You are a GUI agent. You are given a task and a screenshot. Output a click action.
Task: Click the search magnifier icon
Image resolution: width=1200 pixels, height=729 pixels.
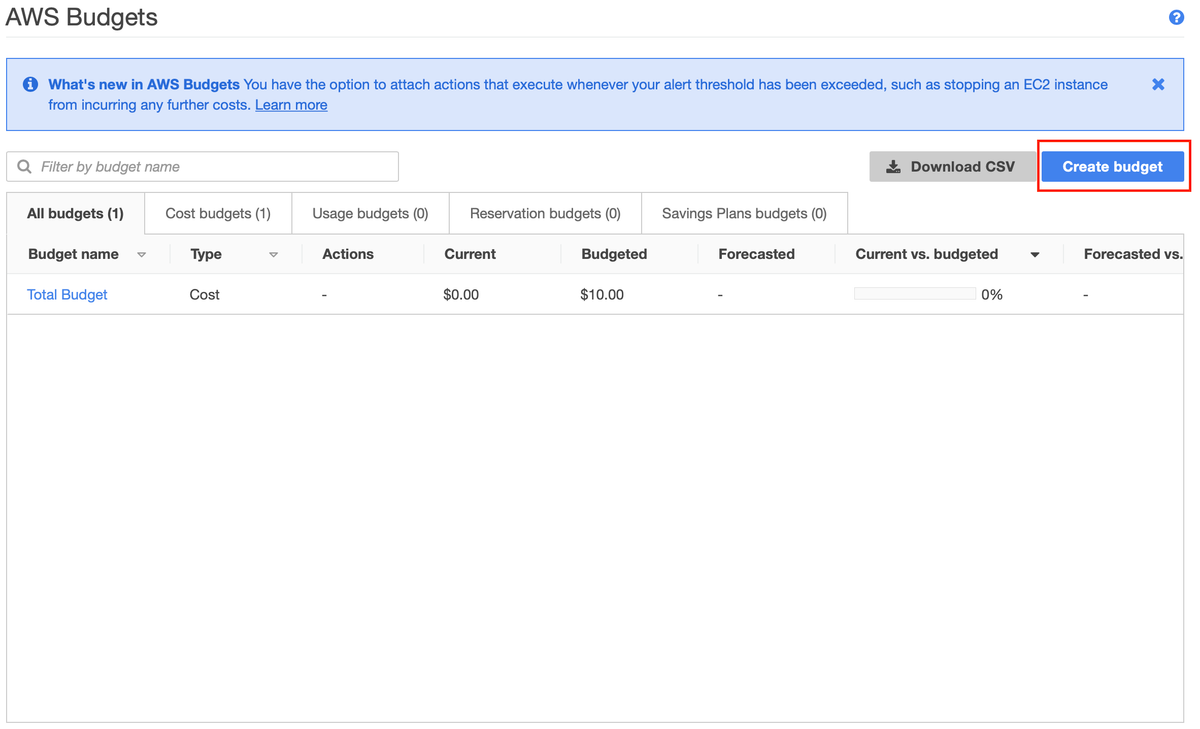click(x=24, y=166)
